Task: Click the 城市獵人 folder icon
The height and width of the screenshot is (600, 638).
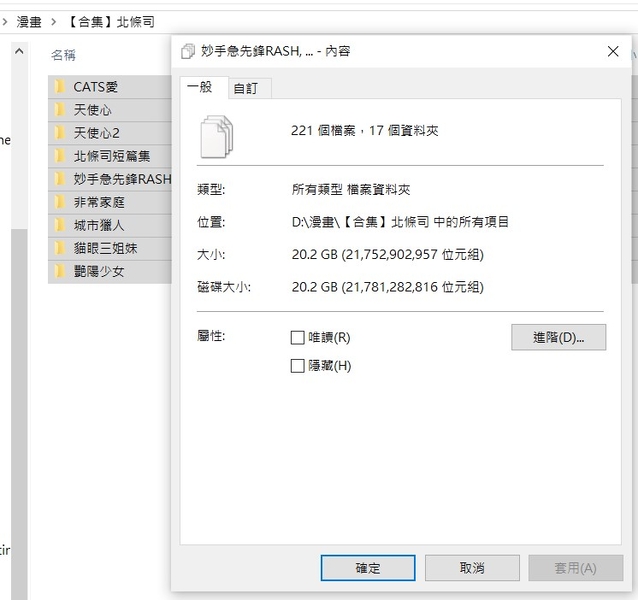Action: tap(60, 225)
